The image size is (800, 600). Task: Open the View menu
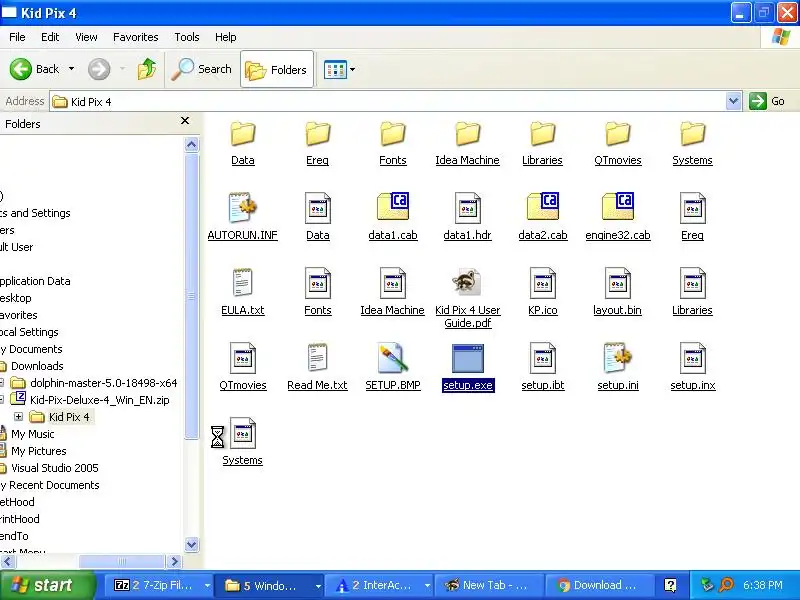coord(86,37)
